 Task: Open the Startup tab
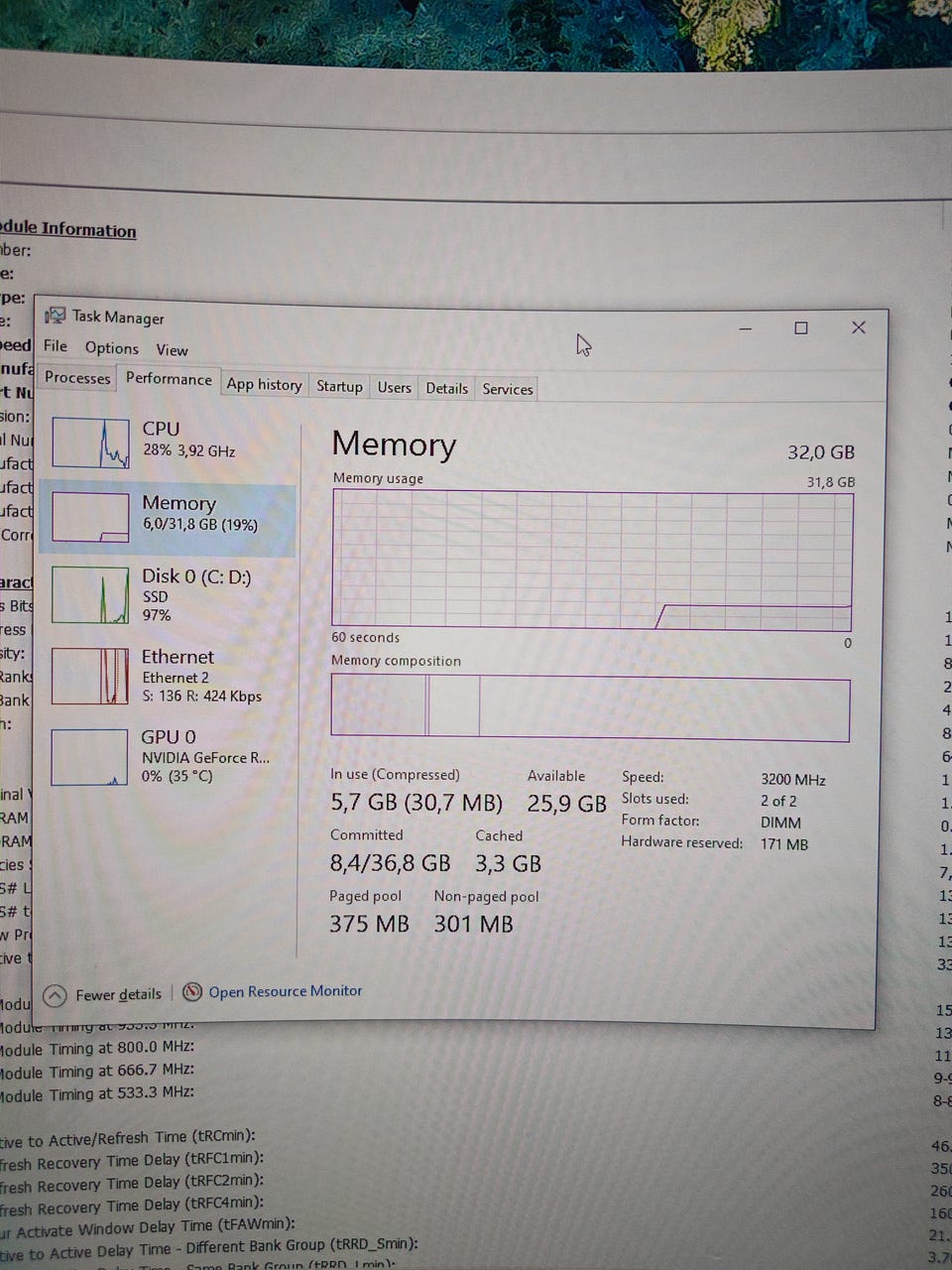339,386
